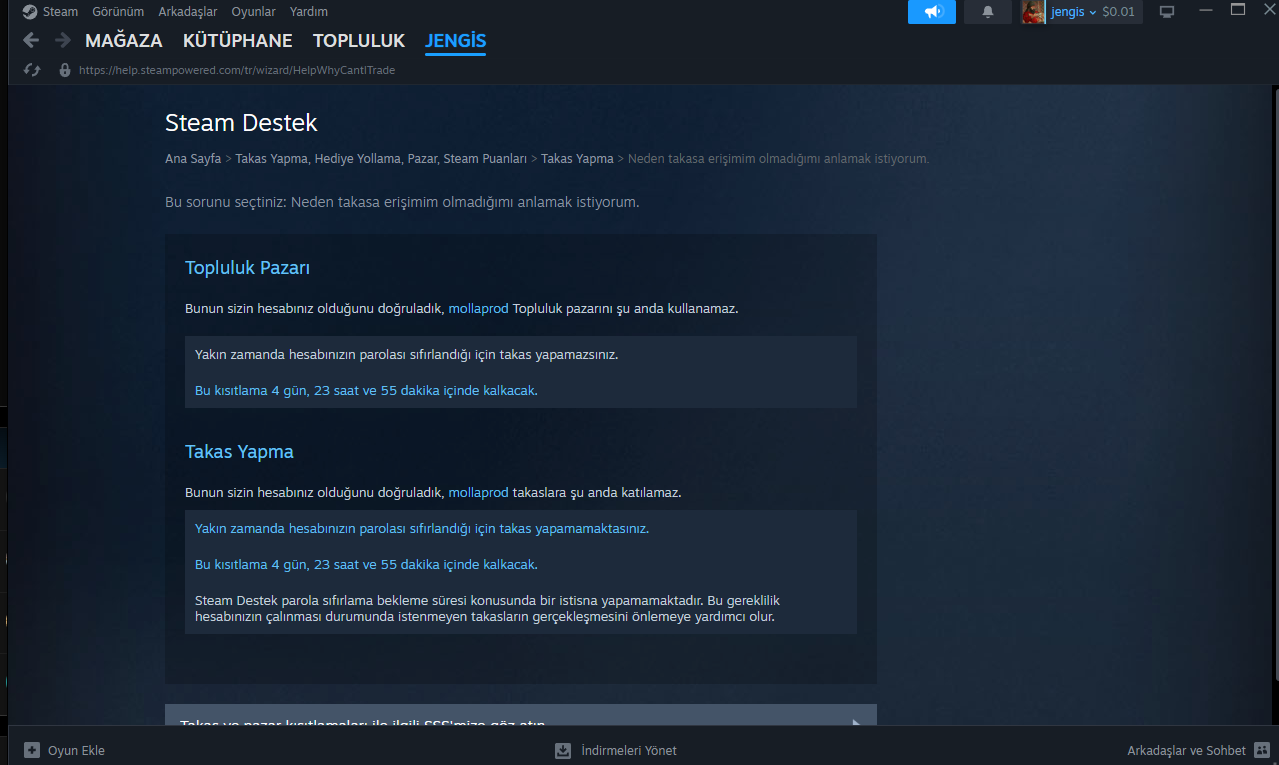1279x765 pixels.
Task: Open the Oyunlar menu
Action: point(253,12)
